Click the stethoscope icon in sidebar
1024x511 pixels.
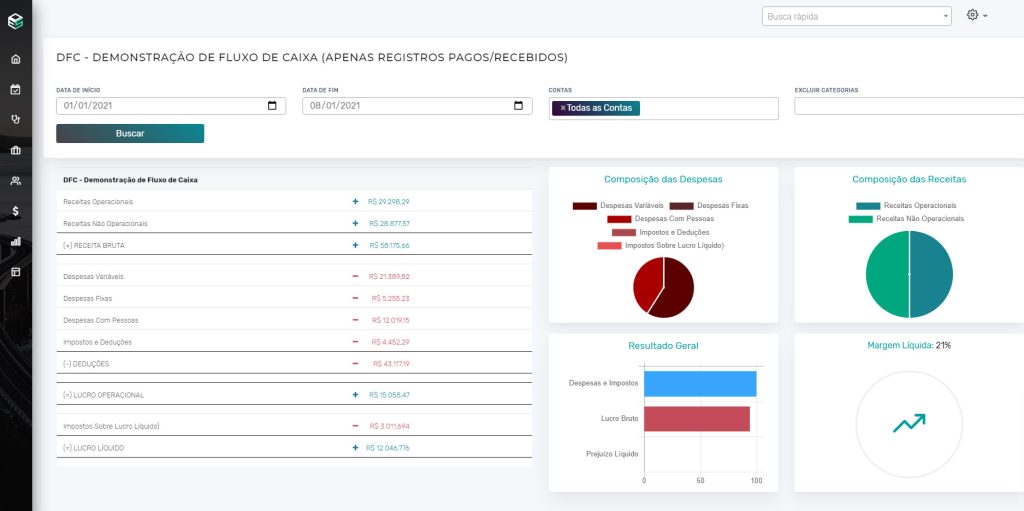pos(16,120)
